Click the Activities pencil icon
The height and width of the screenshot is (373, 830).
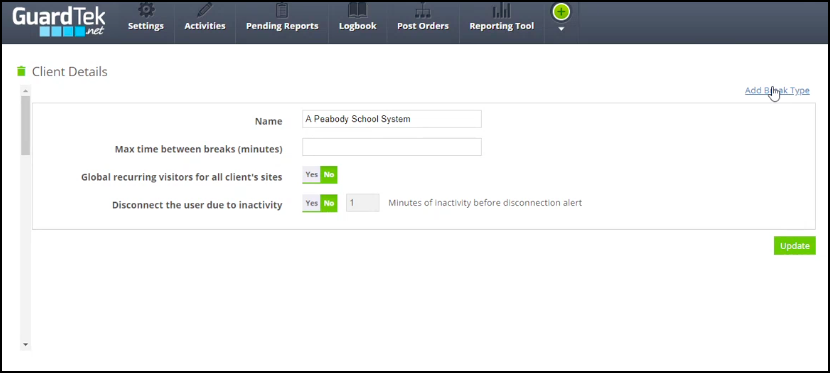tap(205, 10)
